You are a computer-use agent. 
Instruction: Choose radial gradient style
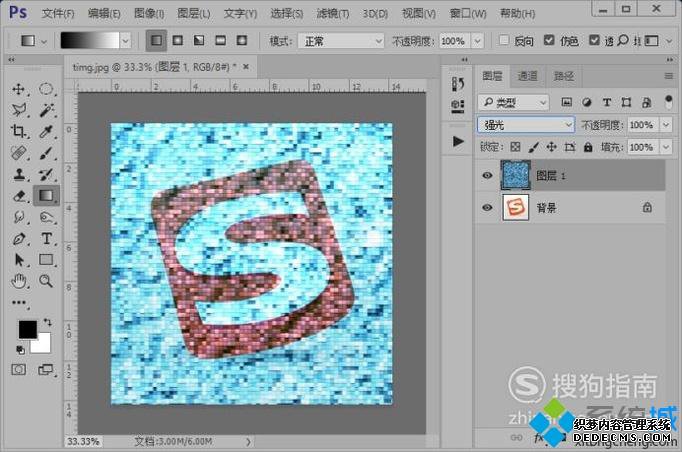177,41
